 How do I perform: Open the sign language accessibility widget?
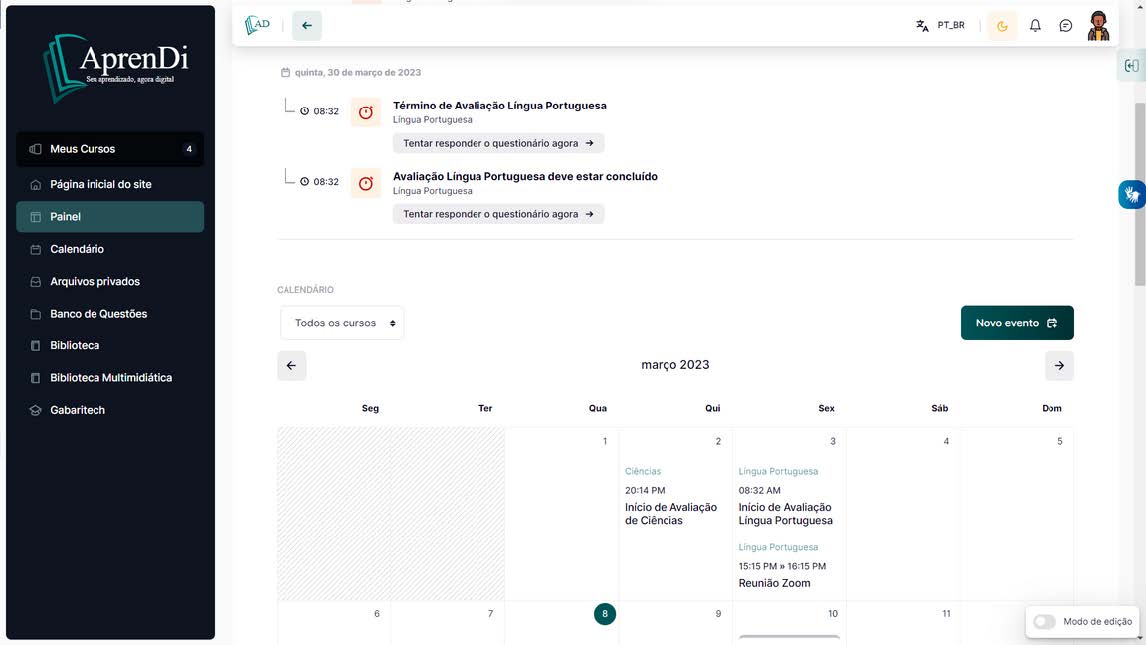(1131, 195)
